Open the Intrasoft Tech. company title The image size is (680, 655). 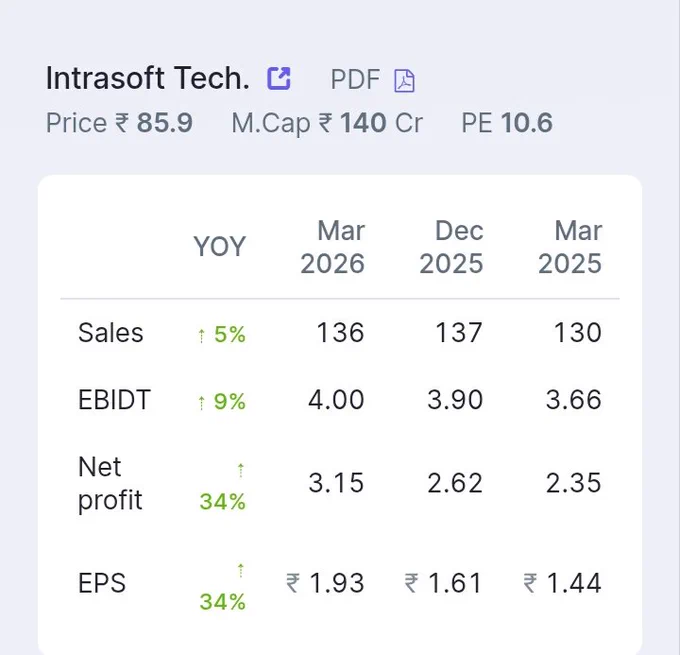[x=147, y=78]
